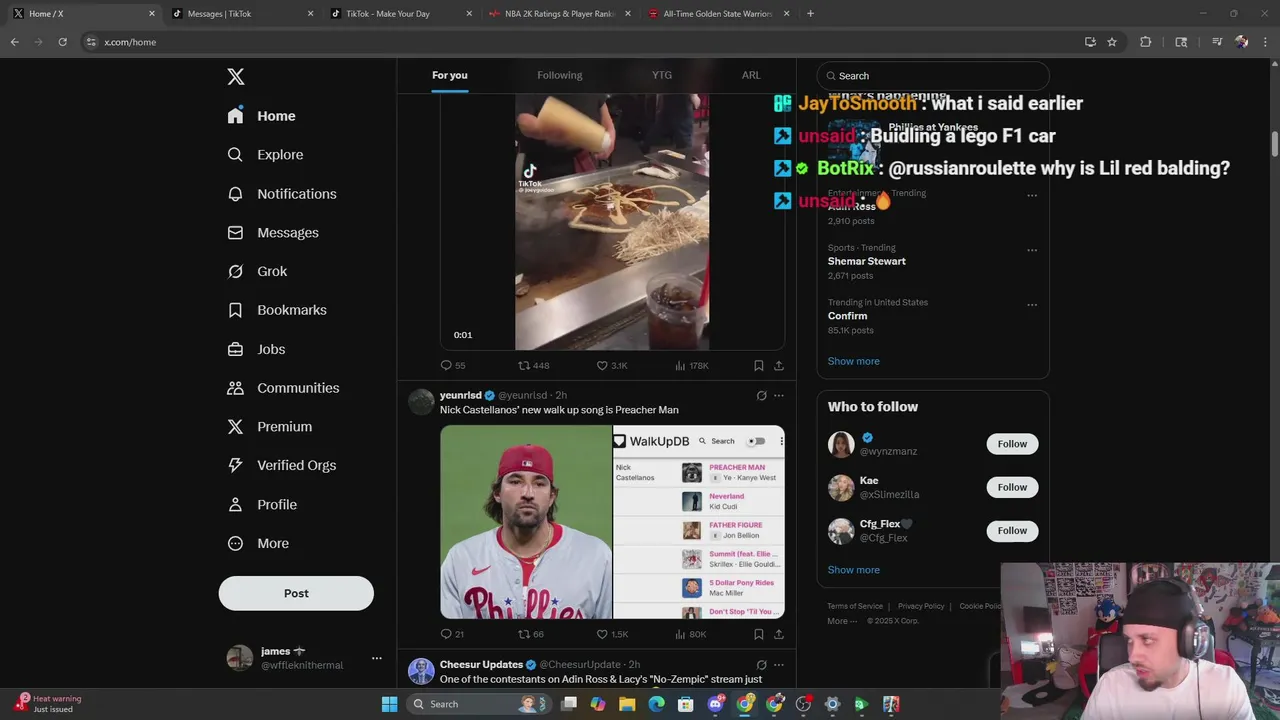
Task: Click the Profile person icon
Action: (235, 505)
